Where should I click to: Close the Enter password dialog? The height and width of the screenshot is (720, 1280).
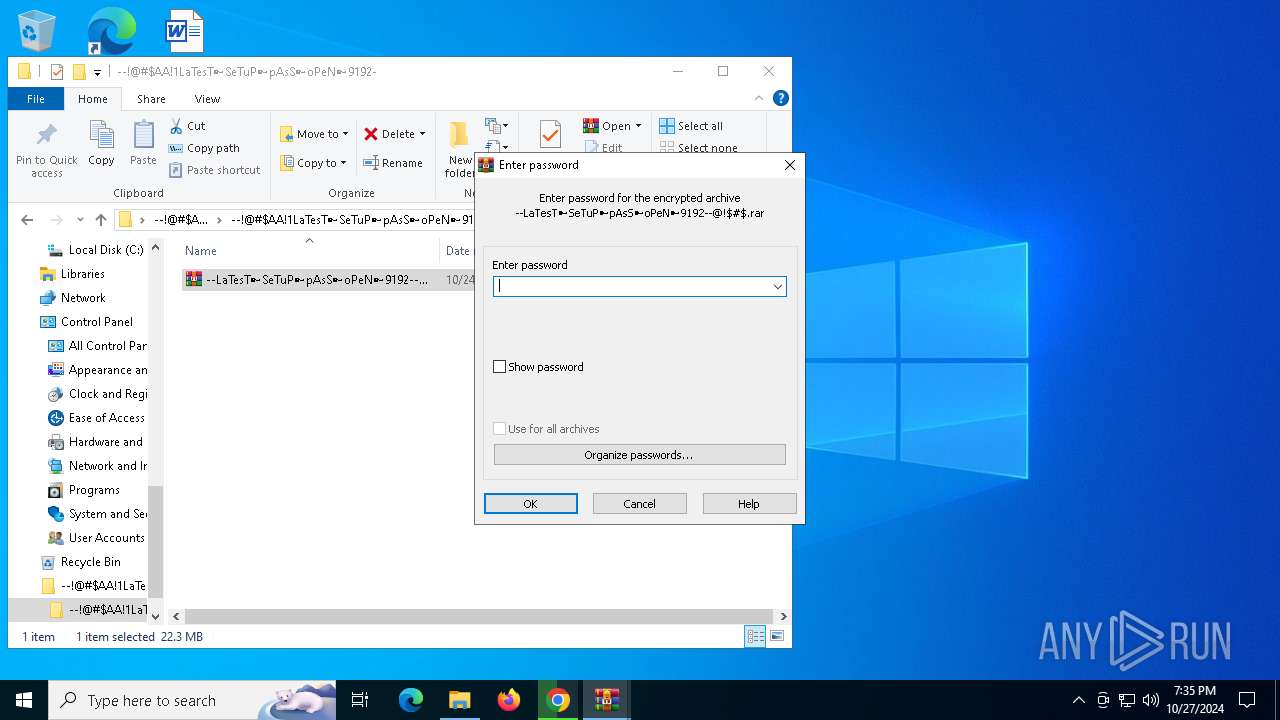point(790,165)
